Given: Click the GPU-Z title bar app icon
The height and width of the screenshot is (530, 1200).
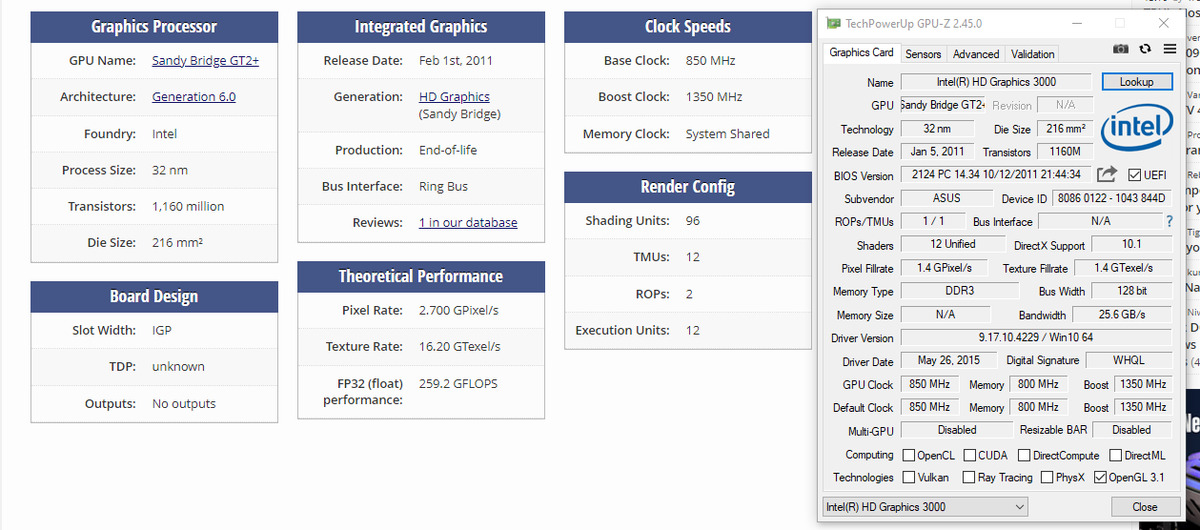Looking at the screenshot, I should (x=834, y=23).
